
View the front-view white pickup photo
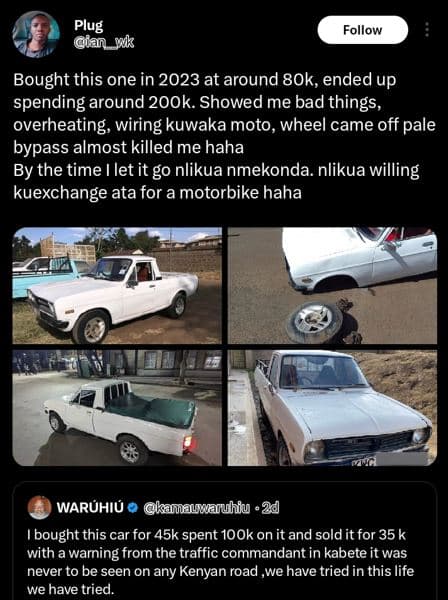332,408
